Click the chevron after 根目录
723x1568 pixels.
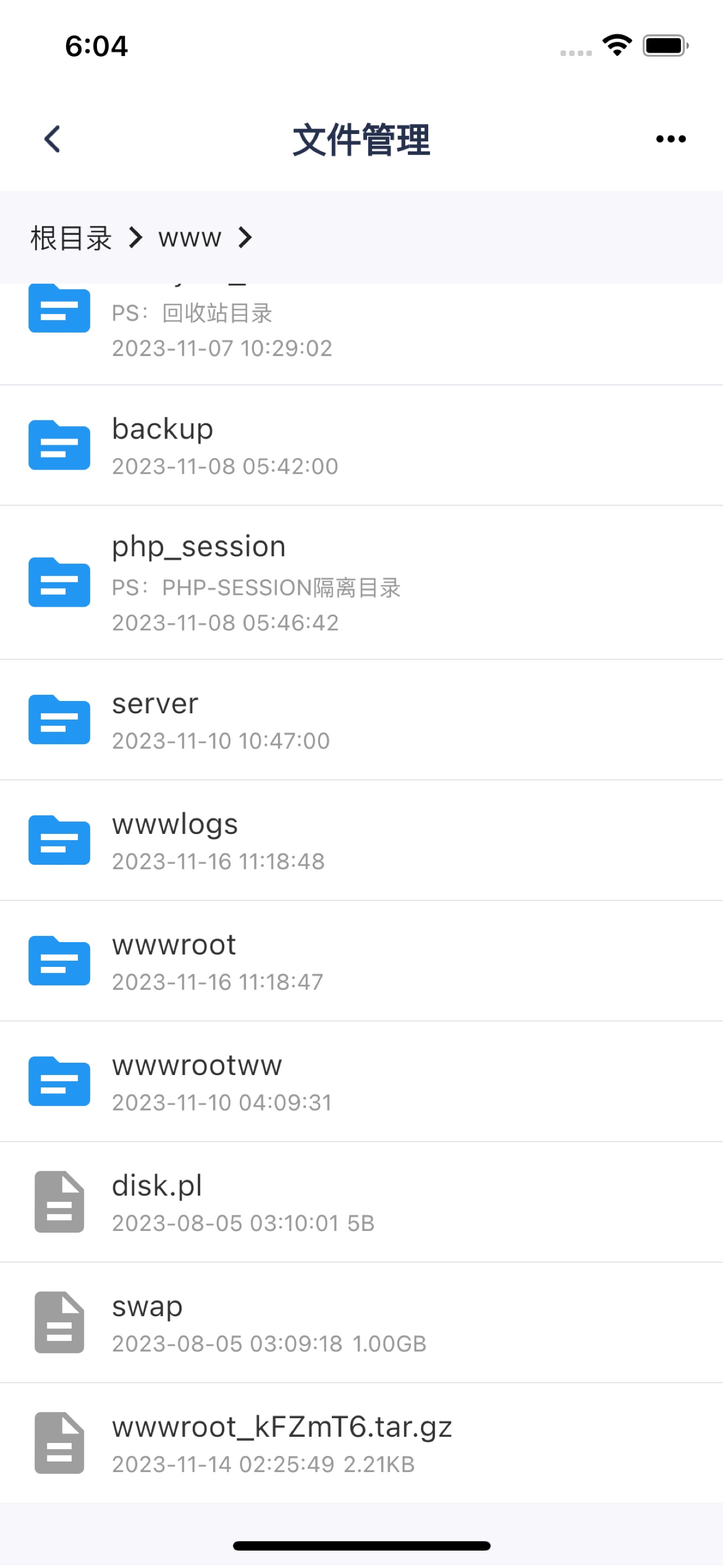[136, 237]
